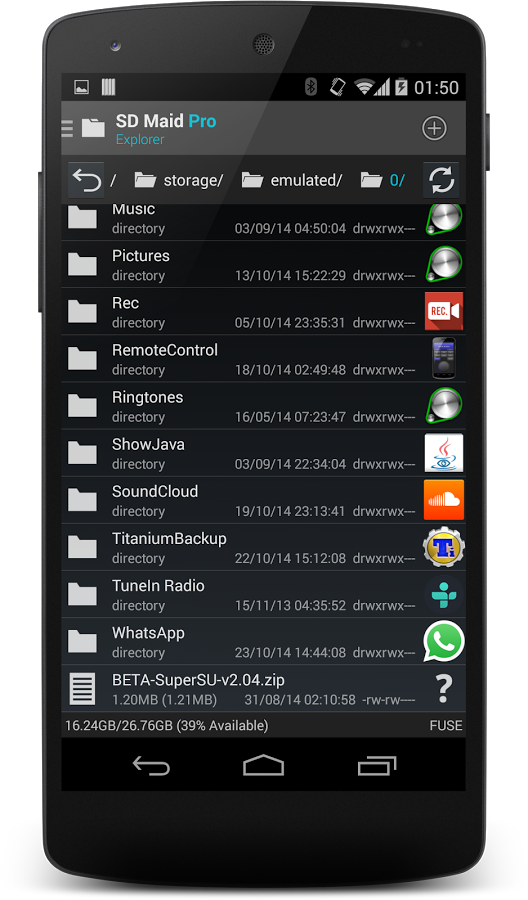Screen dimensions: 528x900
Task: Open the navigation drawer via folder icon
Action: tap(92, 127)
